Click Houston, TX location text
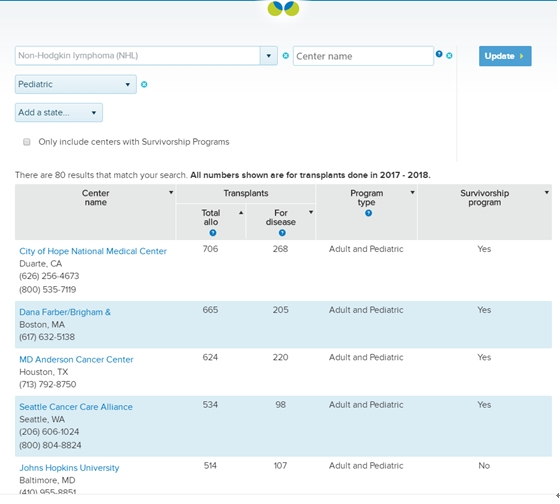This screenshot has height=504, width=560. coord(44,372)
